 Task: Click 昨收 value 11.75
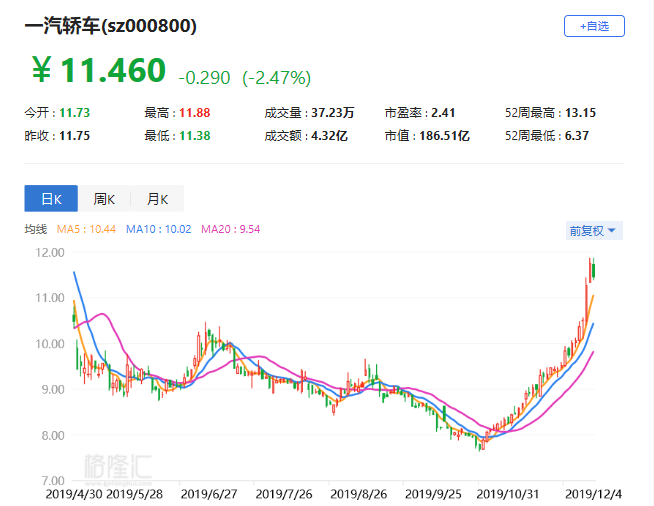[74, 136]
